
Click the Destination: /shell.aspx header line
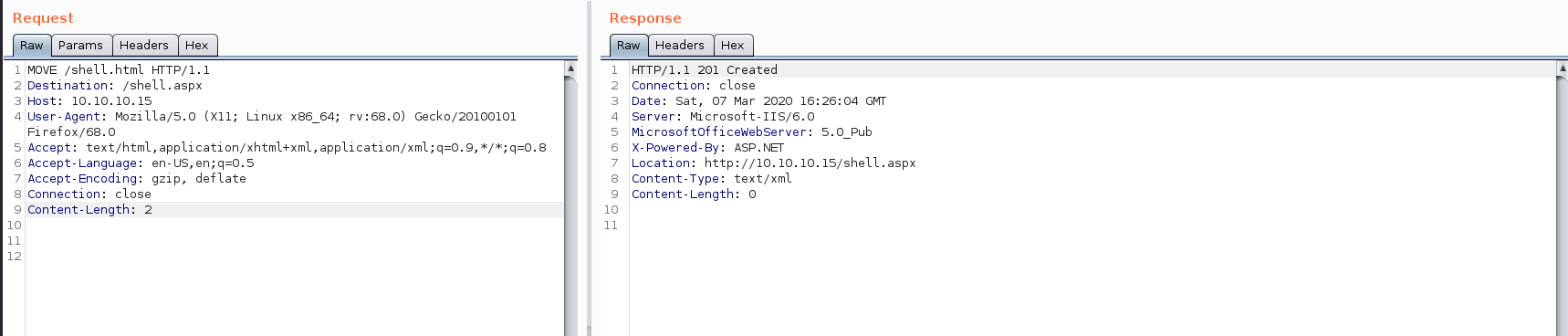(x=115, y=86)
